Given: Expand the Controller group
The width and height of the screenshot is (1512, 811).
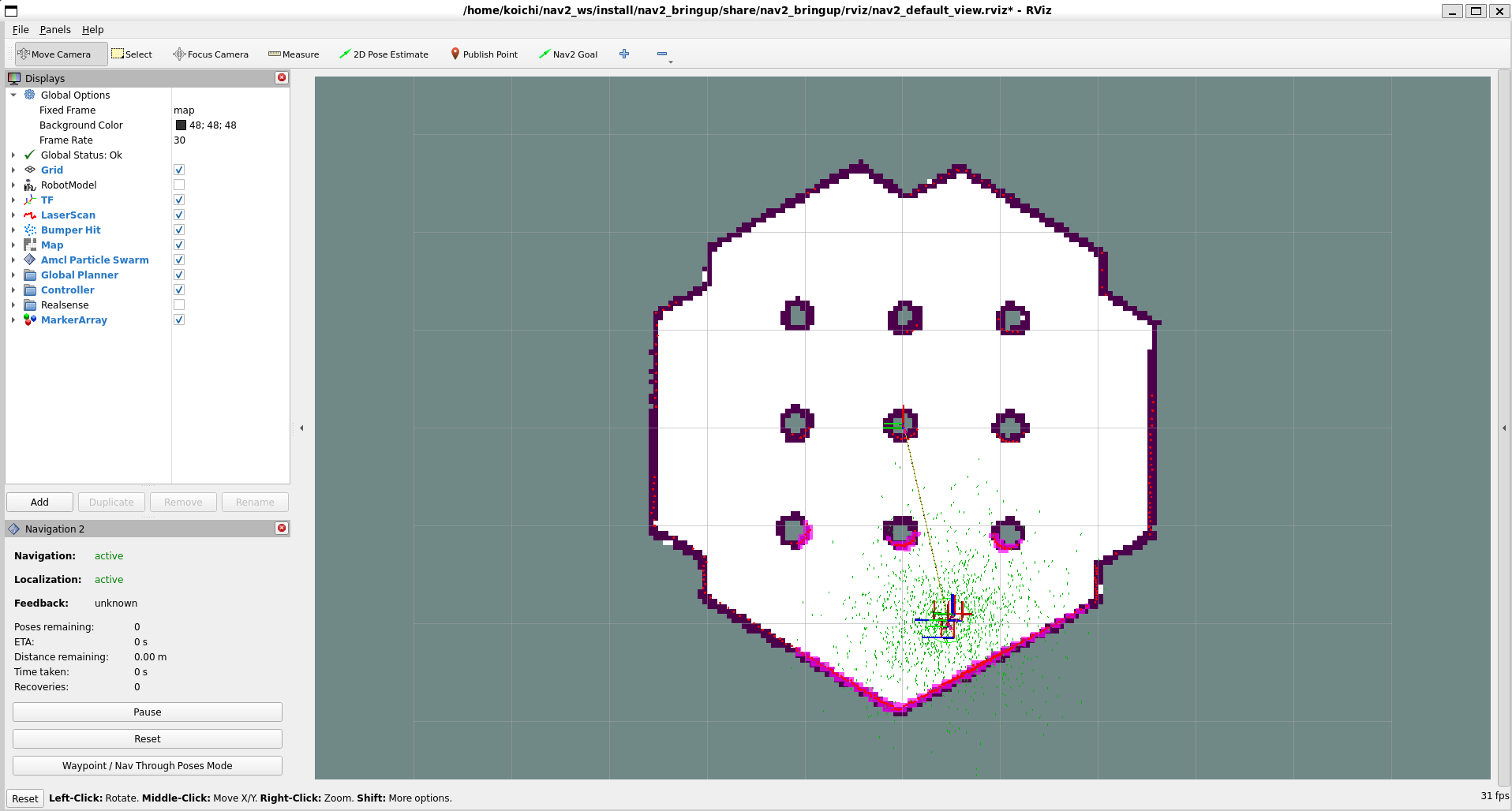Looking at the screenshot, I should (x=13, y=290).
